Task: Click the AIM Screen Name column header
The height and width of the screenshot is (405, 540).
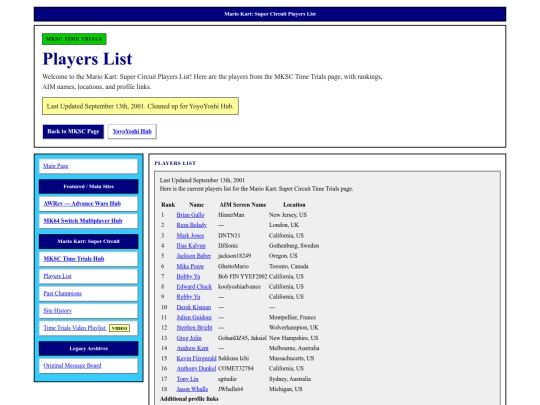Action: click(x=243, y=205)
